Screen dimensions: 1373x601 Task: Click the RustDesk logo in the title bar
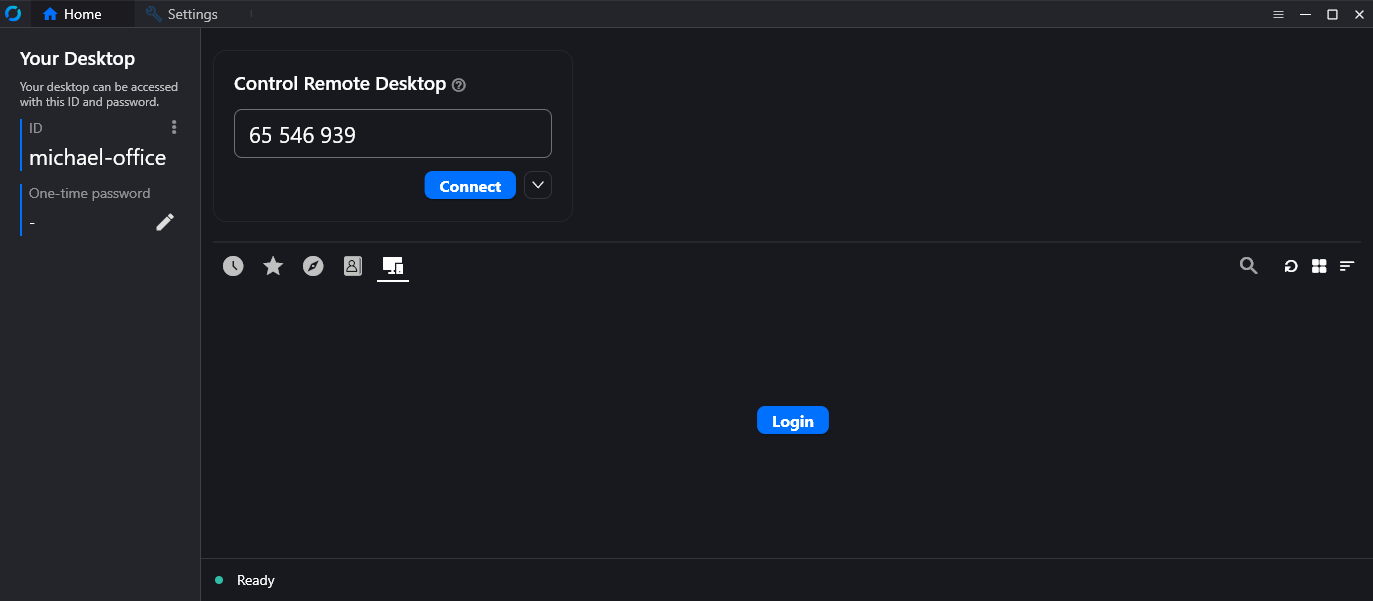tap(14, 14)
